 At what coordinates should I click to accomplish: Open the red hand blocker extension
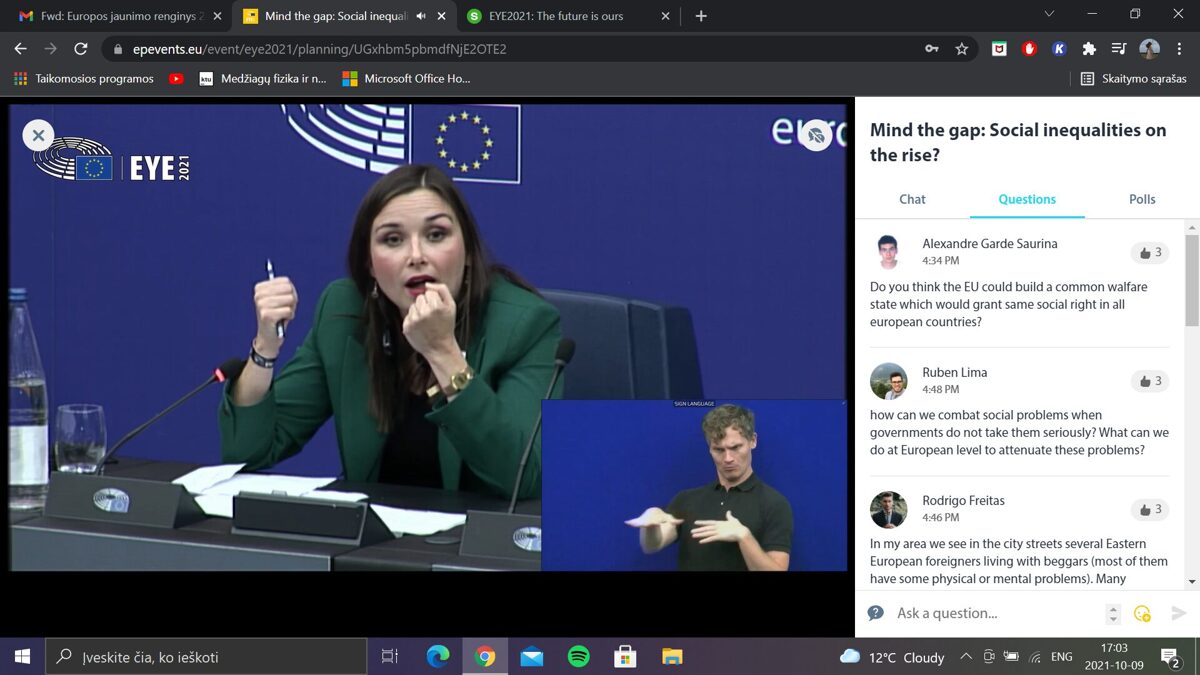coord(1029,48)
